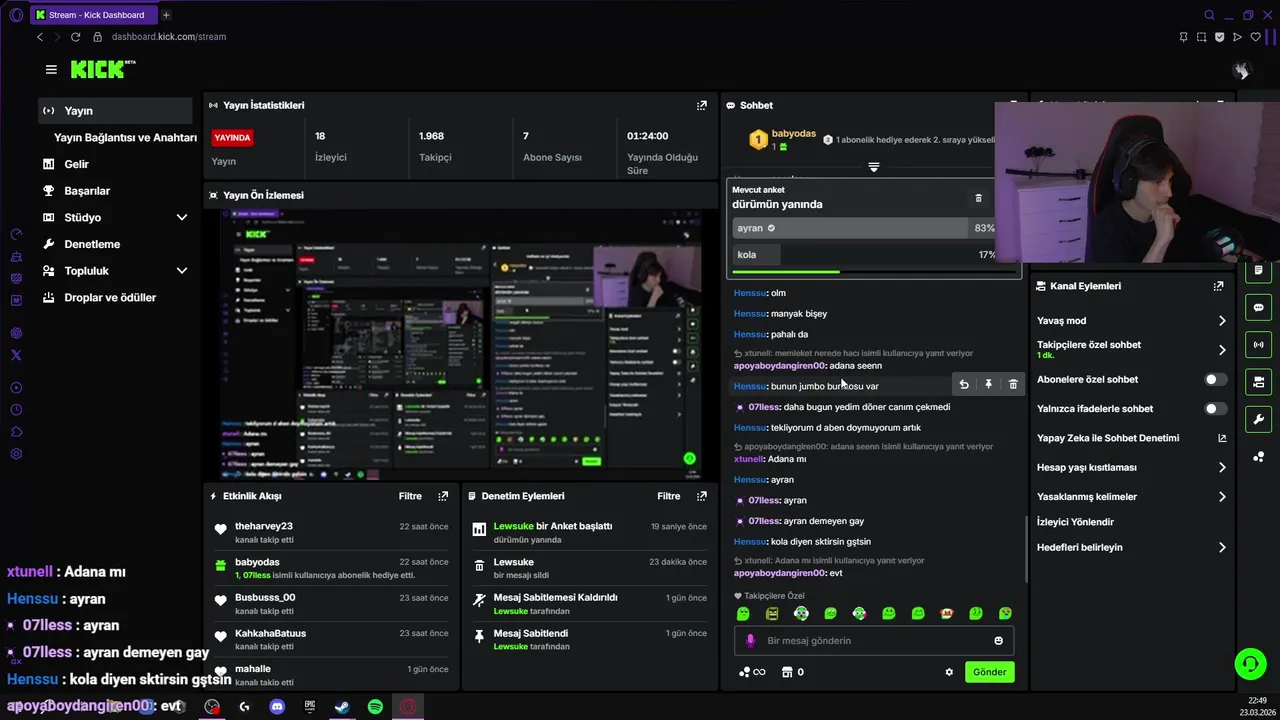Viewport: 1280px width, 720px height.
Task: Open the channel points infinity icon
Action: point(752,672)
